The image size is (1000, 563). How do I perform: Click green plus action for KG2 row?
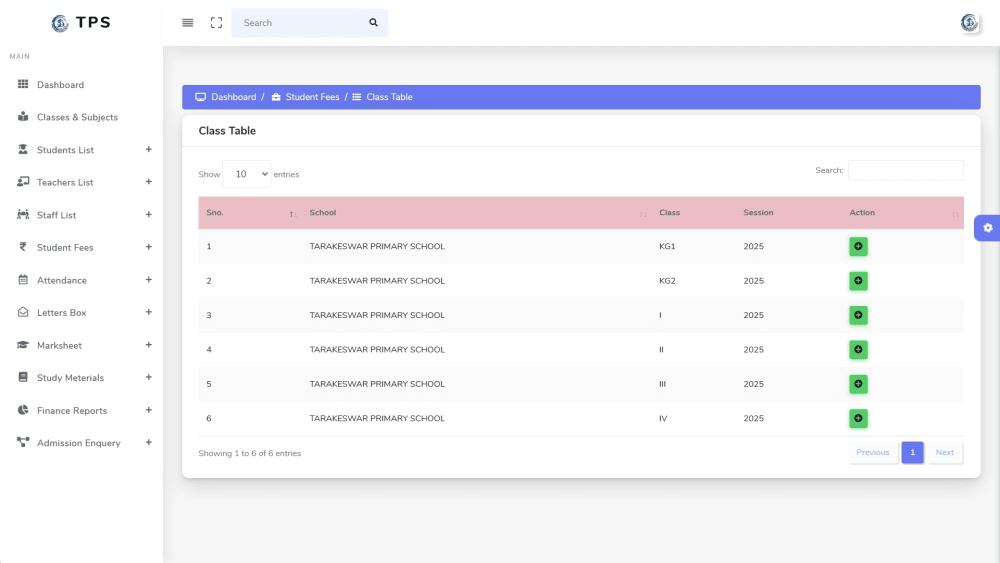(858, 281)
